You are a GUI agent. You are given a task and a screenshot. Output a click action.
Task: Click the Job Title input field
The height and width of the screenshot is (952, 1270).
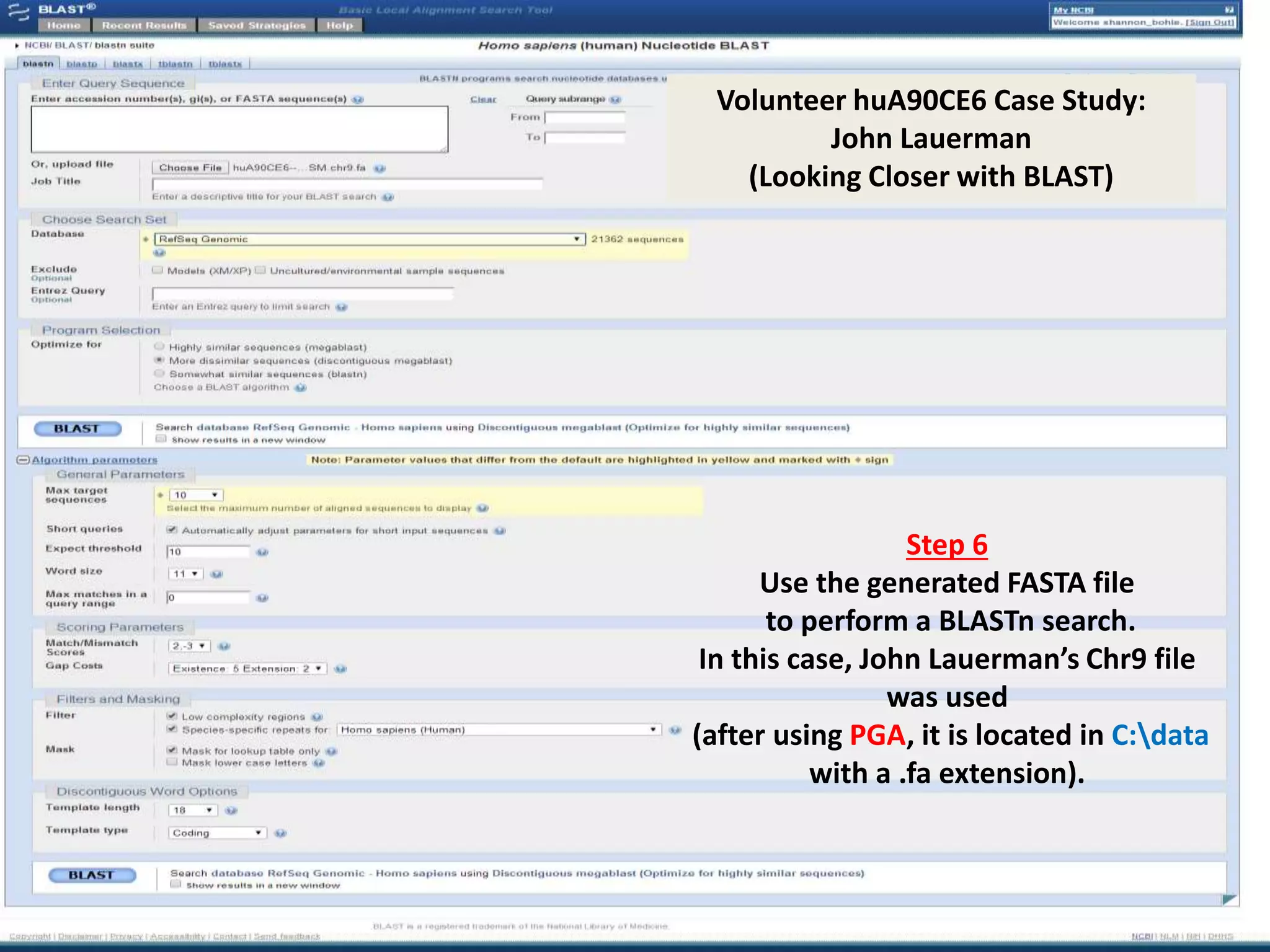point(347,183)
